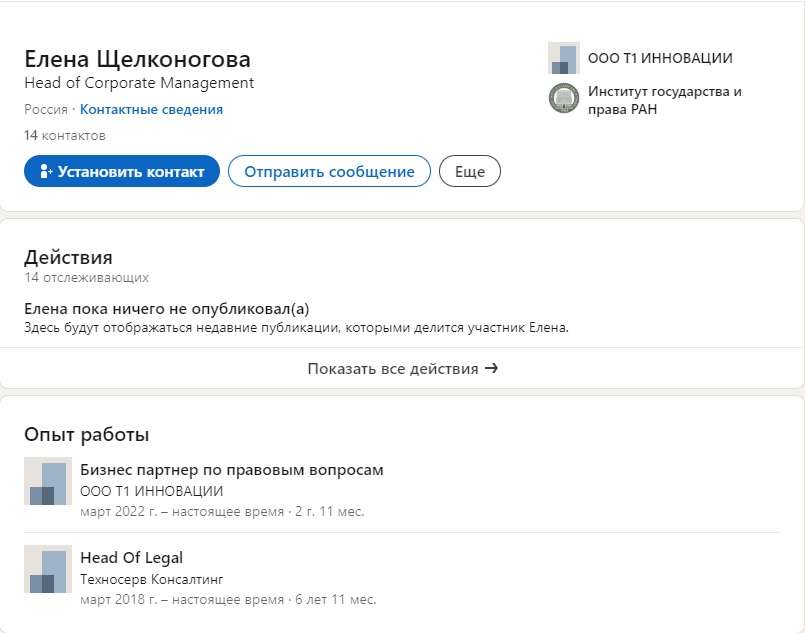The width and height of the screenshot is (805, 633).
Task: Select the Бизнес партнер по правовым вопросам title
Action: click(x=232, y=470)
